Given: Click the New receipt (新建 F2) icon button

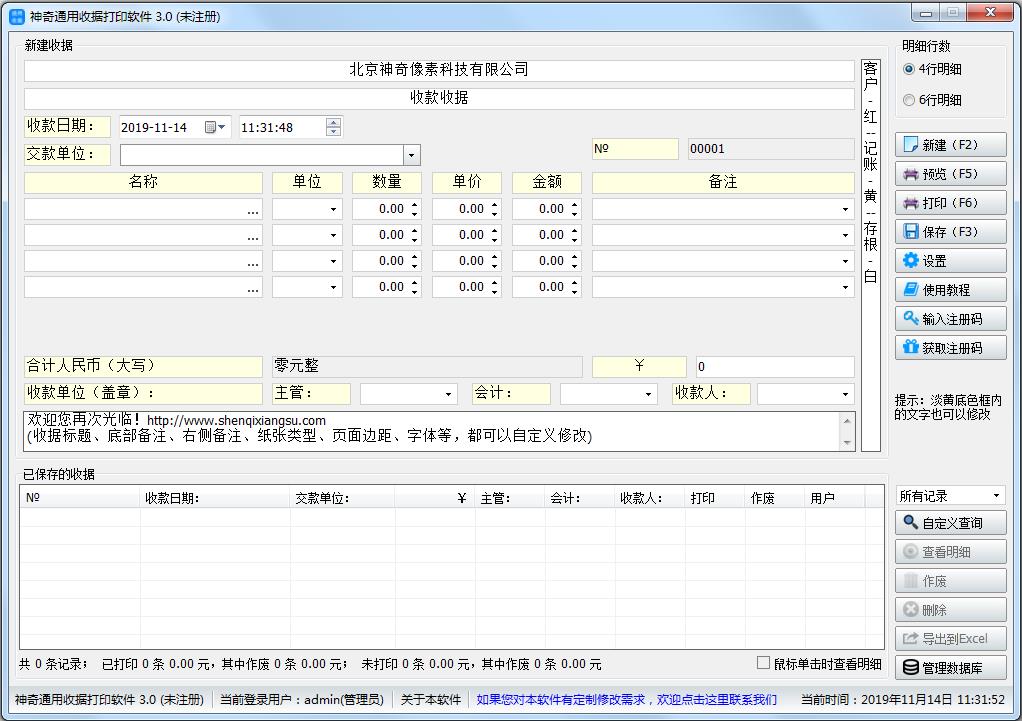Looking at the screenshot, I should 950,145.
